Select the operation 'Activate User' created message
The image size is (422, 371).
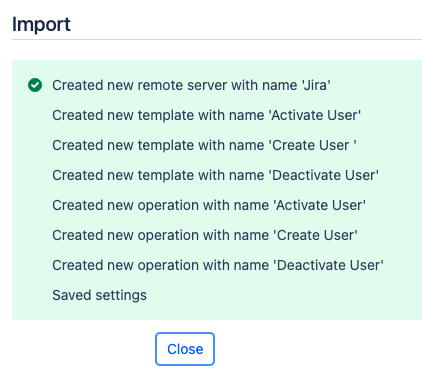click(209, 205)
